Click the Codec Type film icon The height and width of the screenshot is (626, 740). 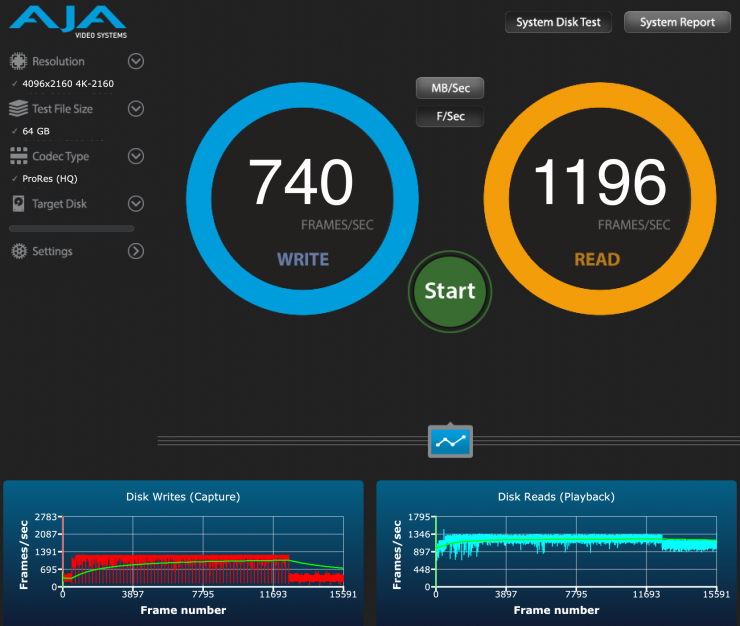point(18,156)
